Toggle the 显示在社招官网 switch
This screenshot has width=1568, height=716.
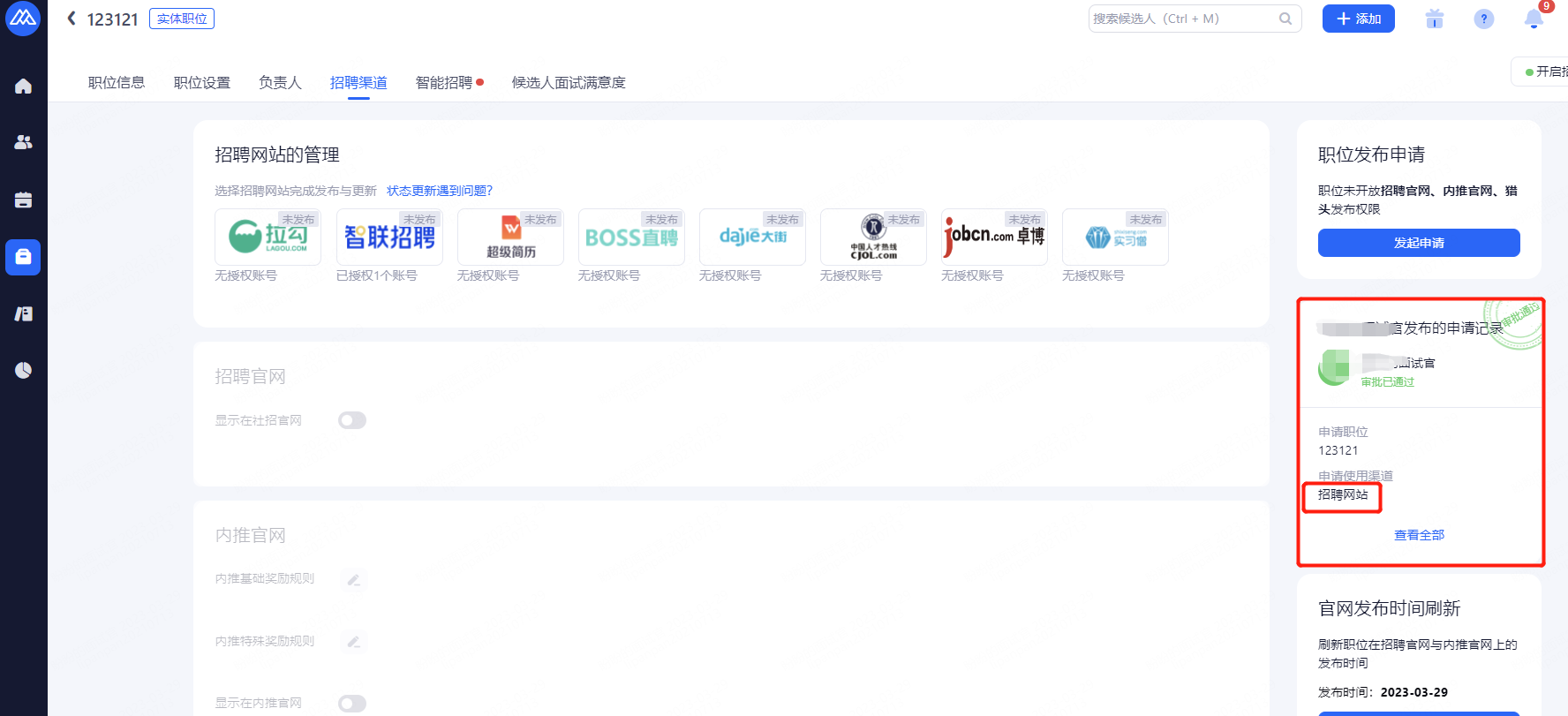(x=352, y=420)
